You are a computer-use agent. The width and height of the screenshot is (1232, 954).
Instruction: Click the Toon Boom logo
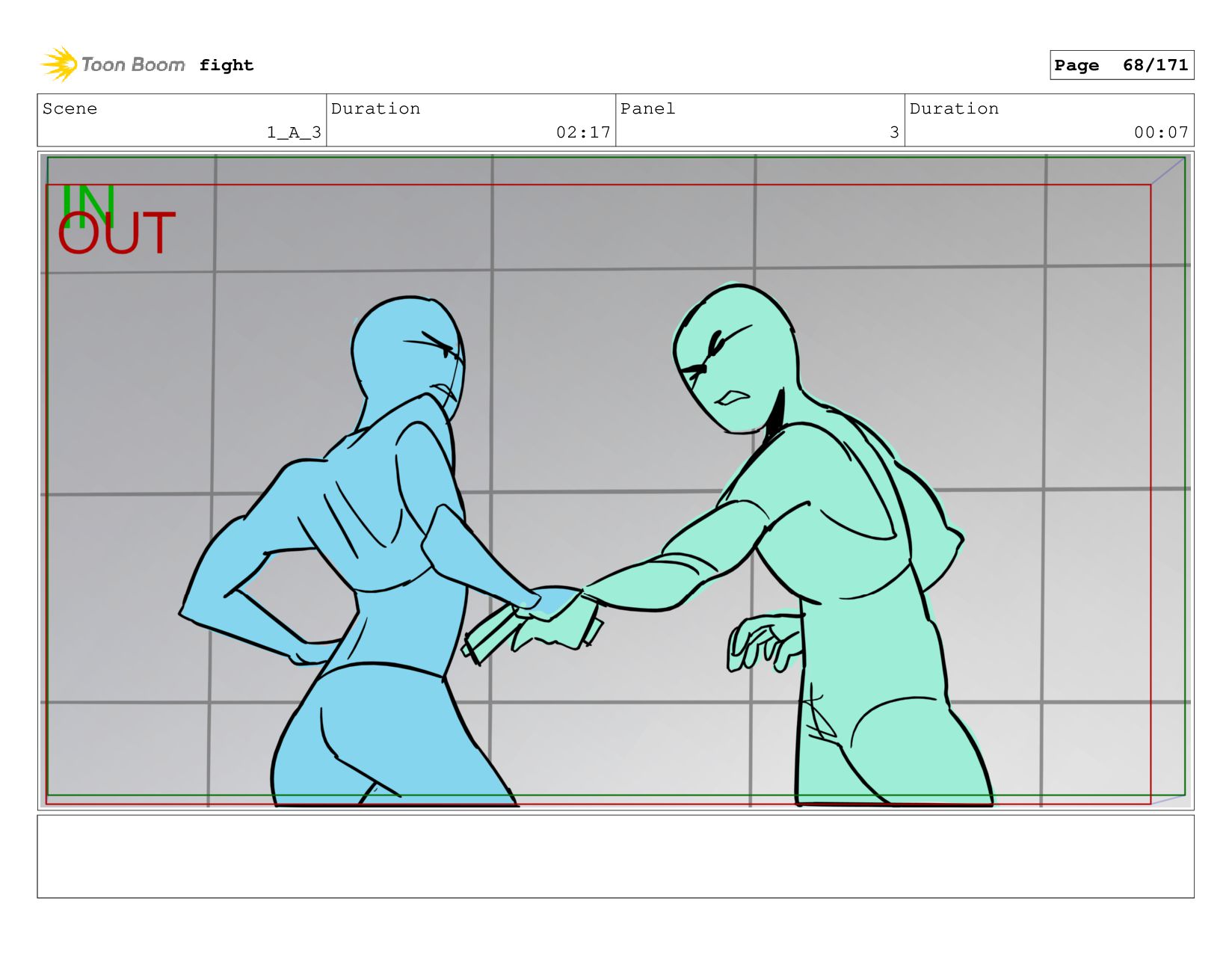click(112, 65)
